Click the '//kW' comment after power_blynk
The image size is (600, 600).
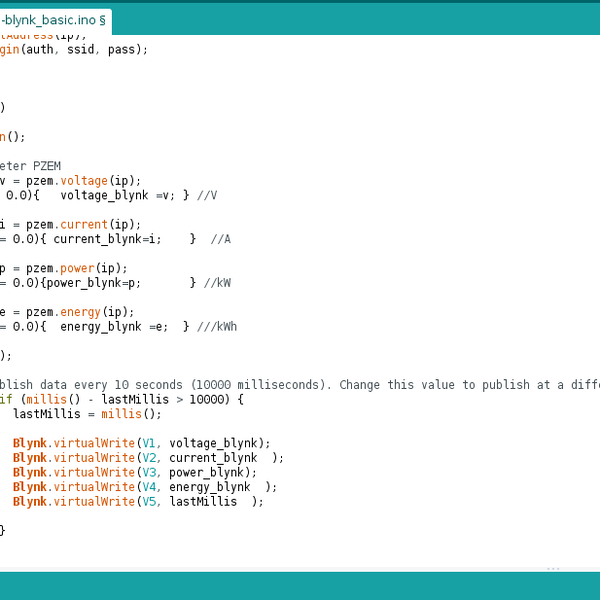[x=217, y=283]
